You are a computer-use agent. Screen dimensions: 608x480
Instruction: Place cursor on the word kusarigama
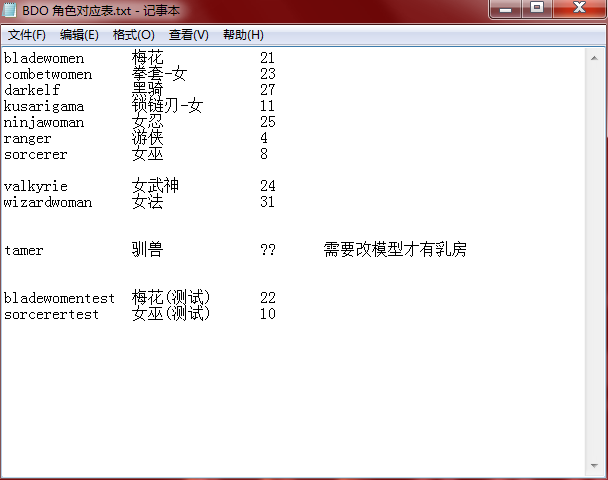(44, 107)
